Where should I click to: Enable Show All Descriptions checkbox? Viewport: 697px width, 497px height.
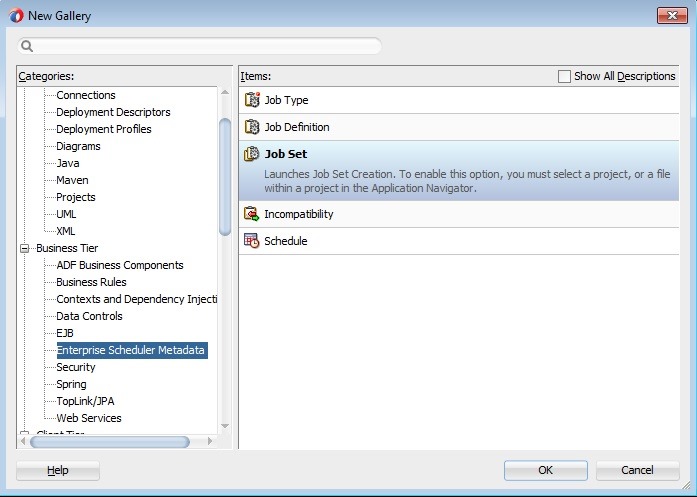click(x=564, y=76)
